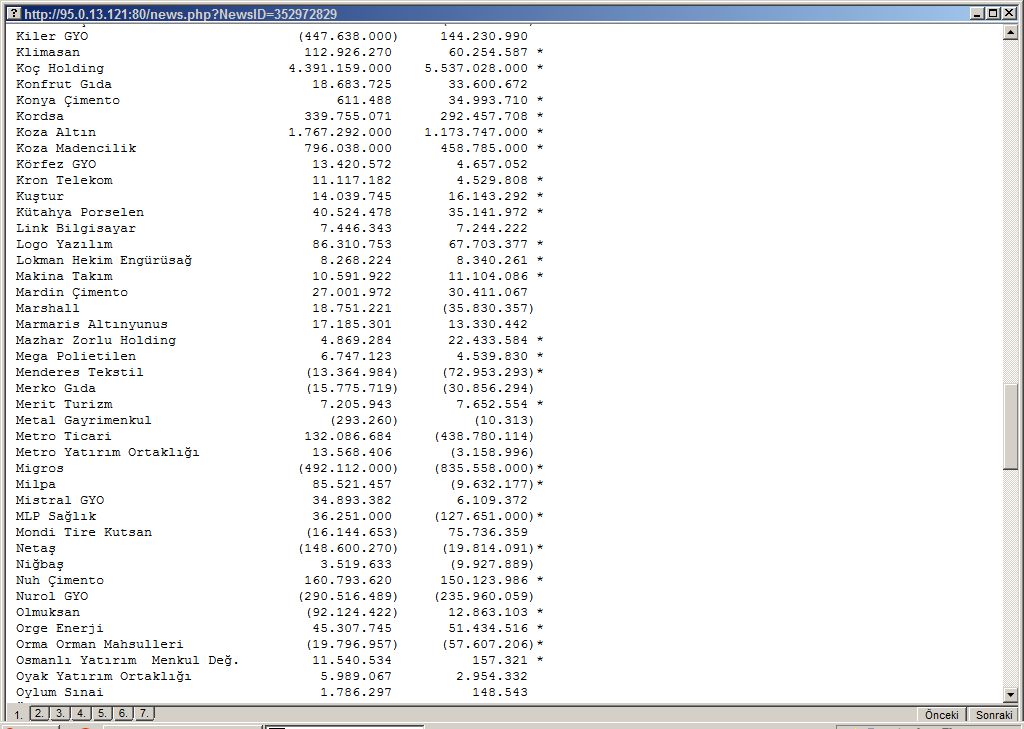1024x729 pixels.
Task: Select the 'Migros' company name
Action: pyautogui.click(x=40, y=468)
